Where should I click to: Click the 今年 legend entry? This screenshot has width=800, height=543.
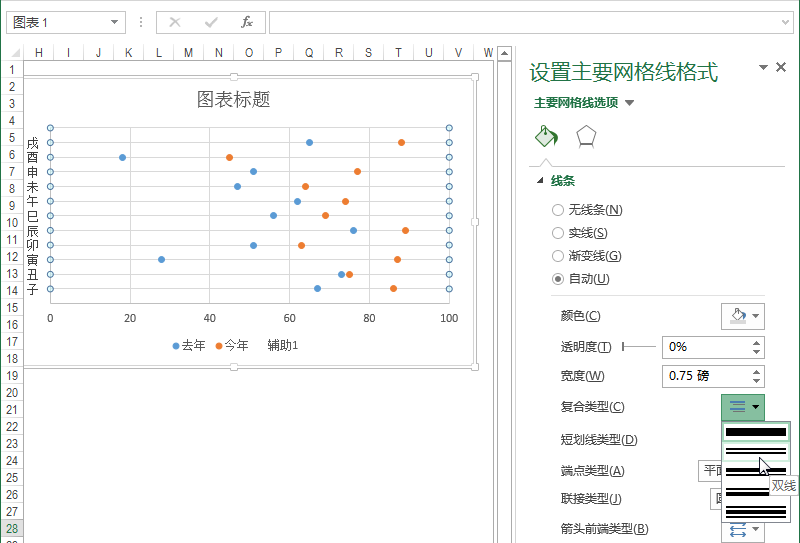pos(232,345)
